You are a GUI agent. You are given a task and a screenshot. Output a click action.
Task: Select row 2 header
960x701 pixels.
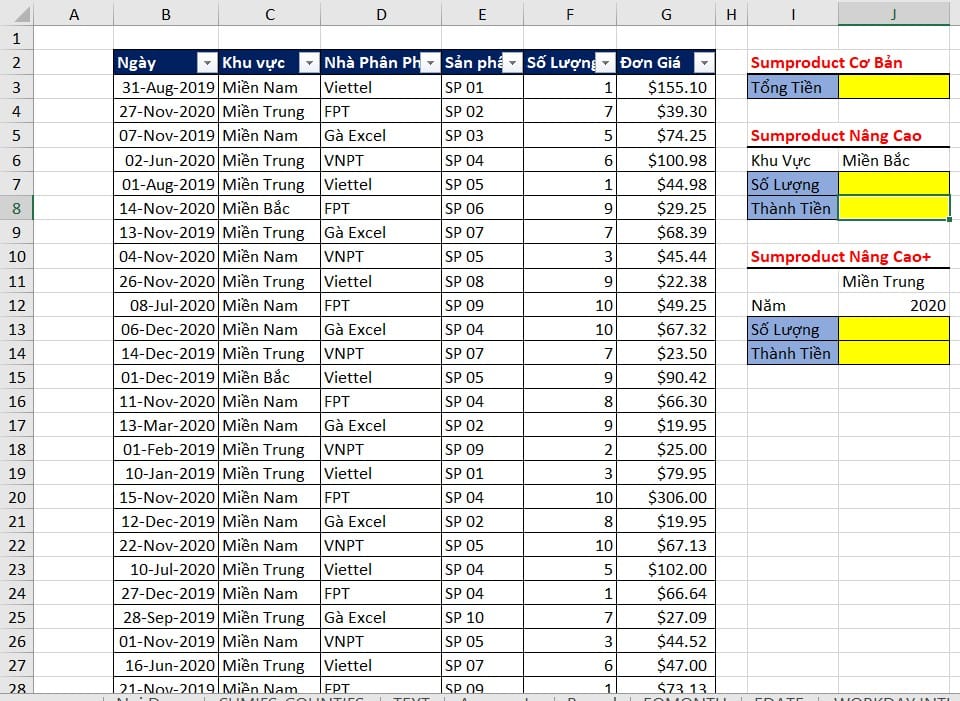point(16,63)
